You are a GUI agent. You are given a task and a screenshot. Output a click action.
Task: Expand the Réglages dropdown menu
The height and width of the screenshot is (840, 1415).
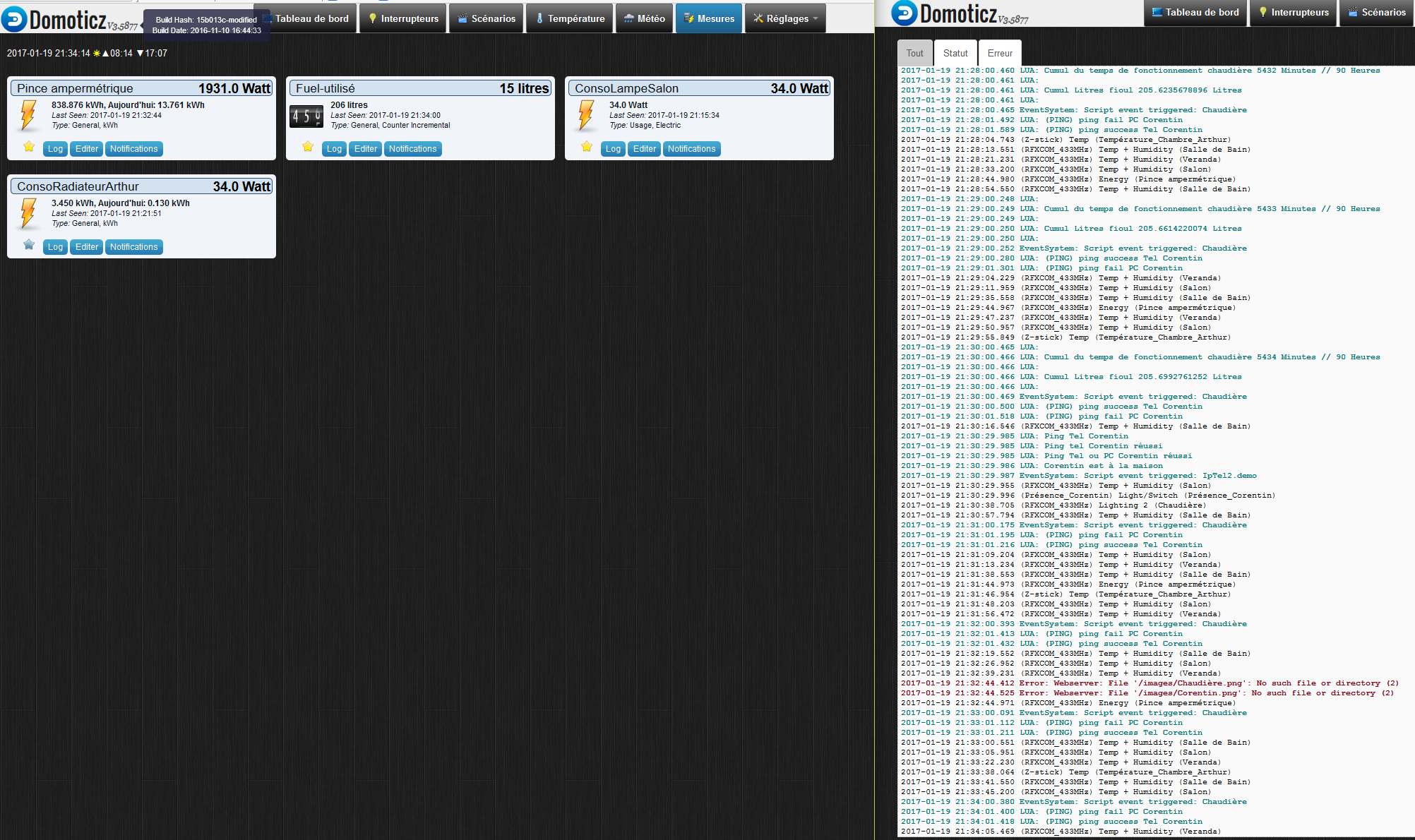coord(785,18)
